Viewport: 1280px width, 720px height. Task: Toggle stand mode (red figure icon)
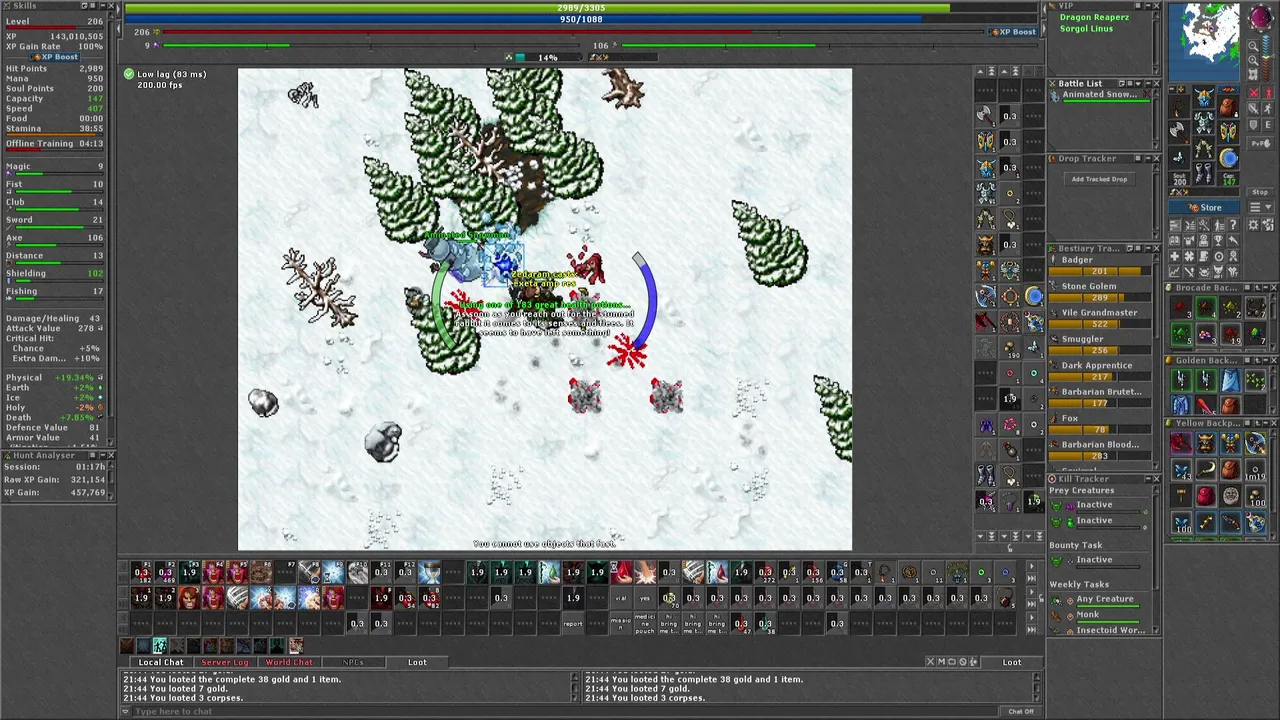pyautogui.click(x=1269, y=93)
